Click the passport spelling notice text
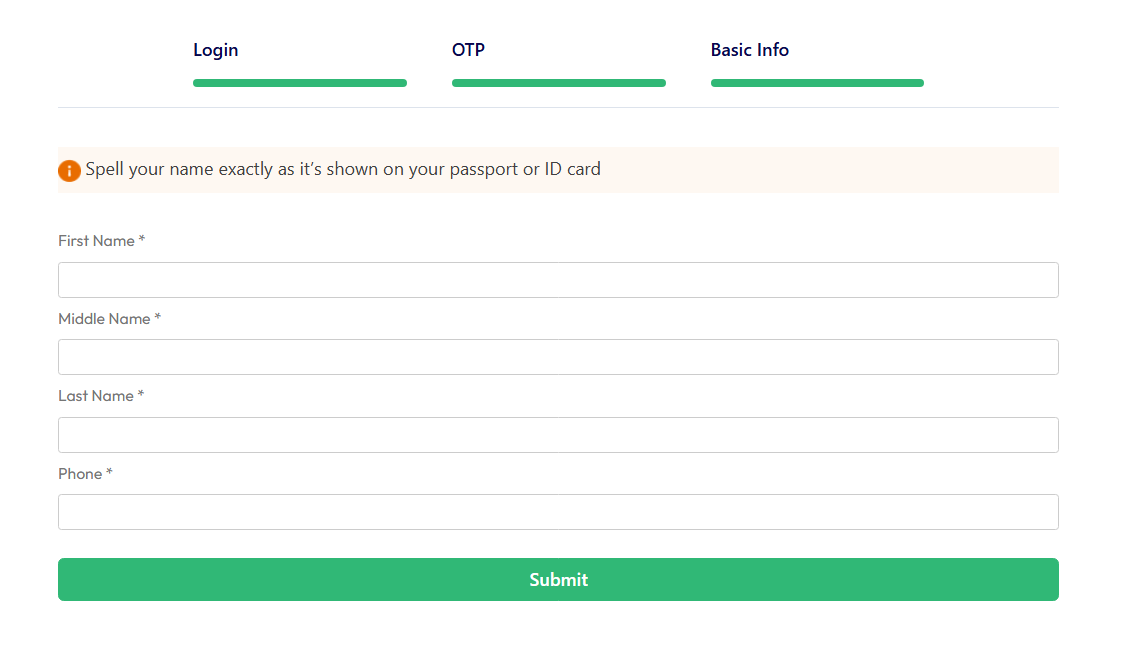 343,169
